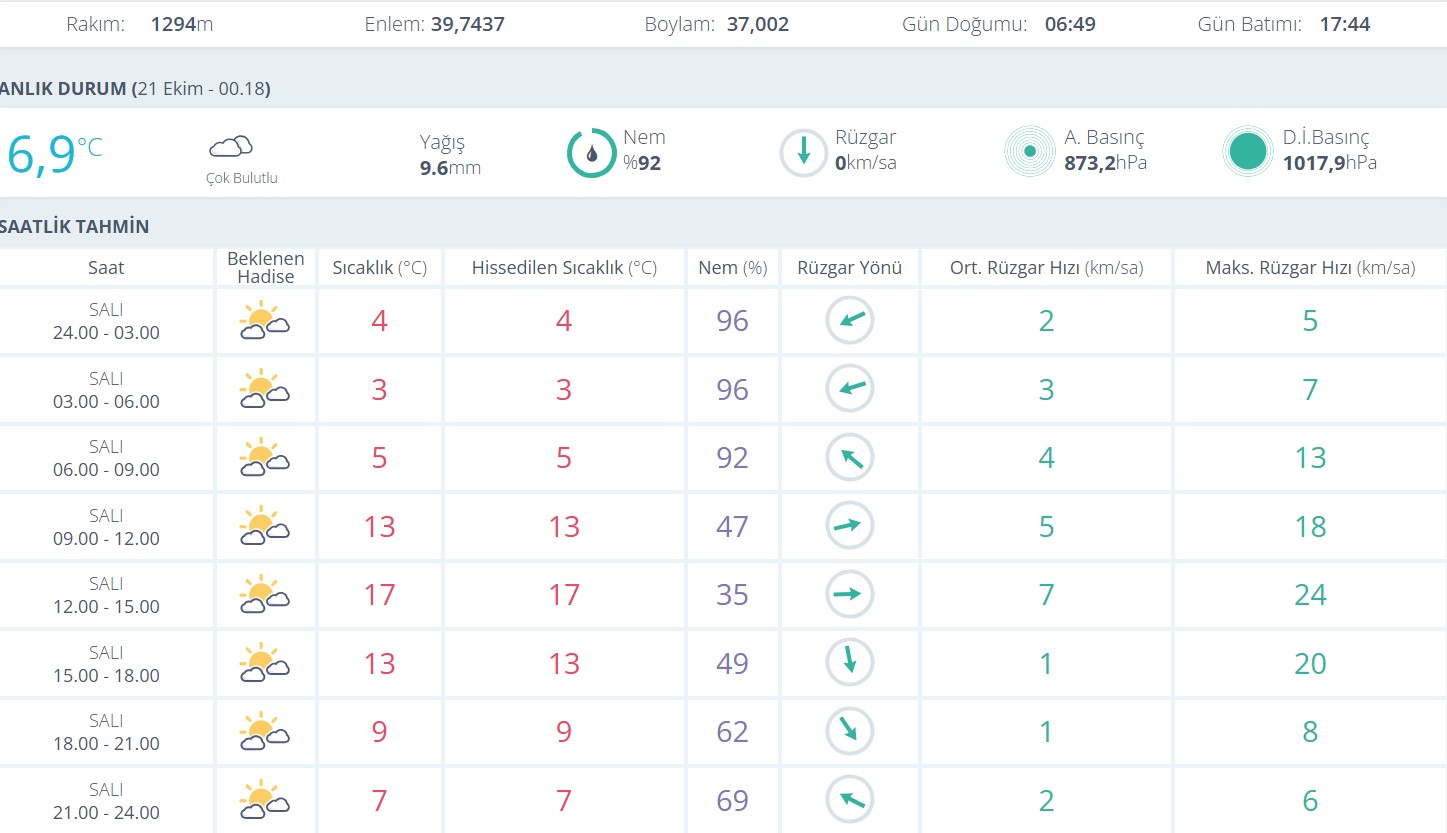Click the wind direction icon for 21.00 - 24.00
The width and height of the screenshot is (1447, 833).
849,800
